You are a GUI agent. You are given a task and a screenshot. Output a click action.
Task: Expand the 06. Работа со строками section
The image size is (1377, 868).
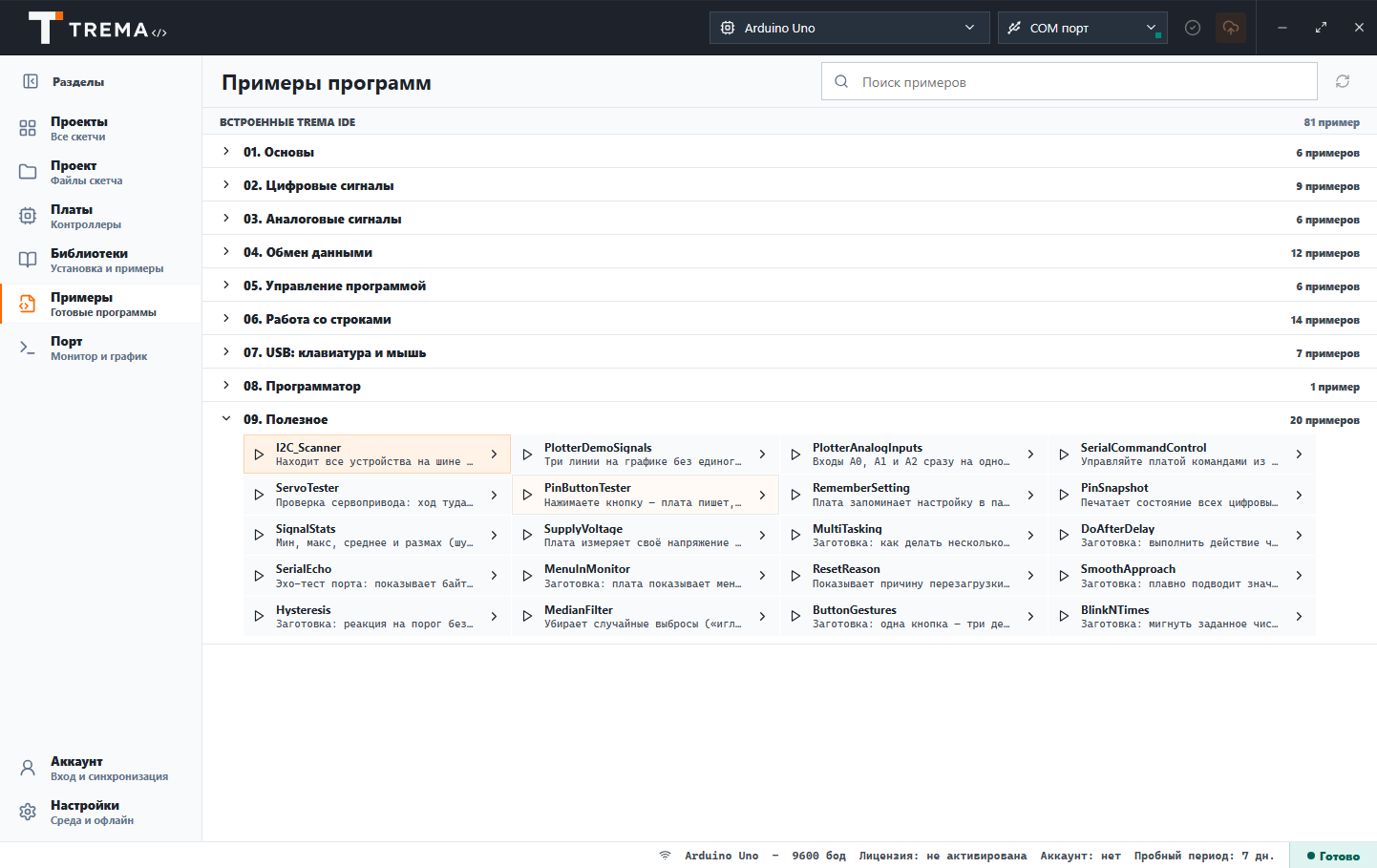pos(789,319)
